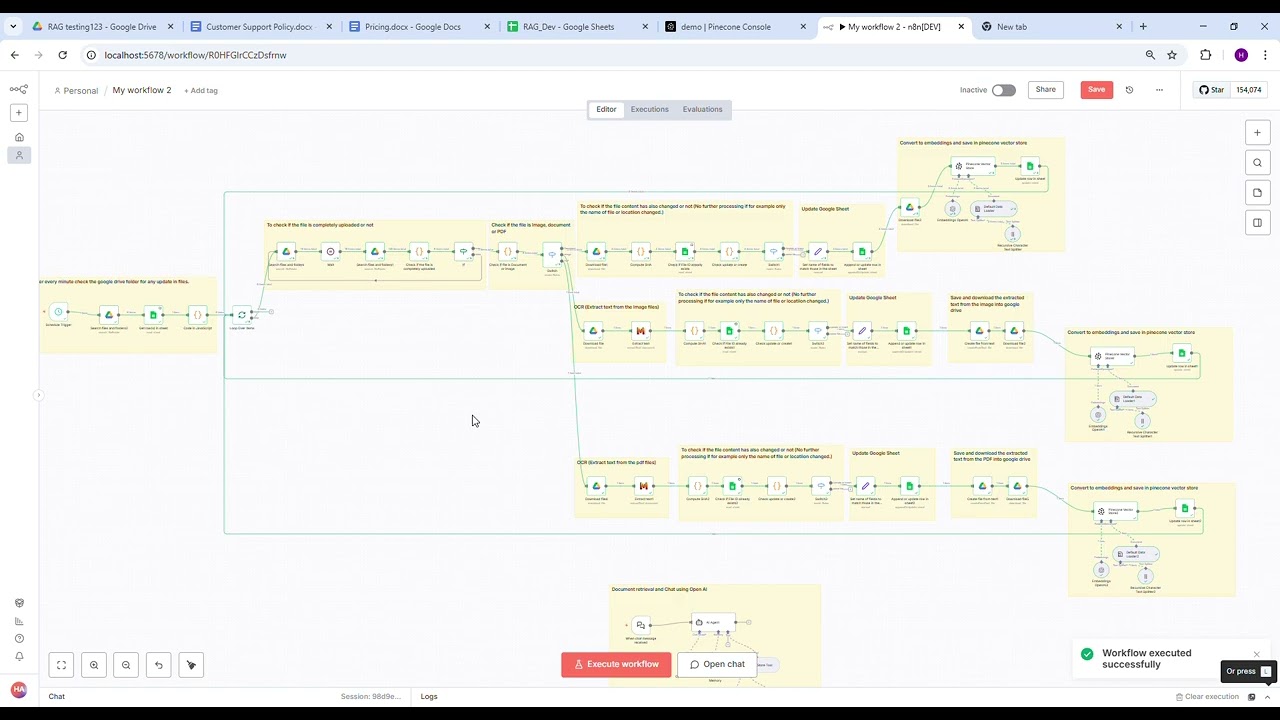The width and height of the screenshot is (1280, 720).
Task: Select the Loop Over Items node
Action: [241, 315]
